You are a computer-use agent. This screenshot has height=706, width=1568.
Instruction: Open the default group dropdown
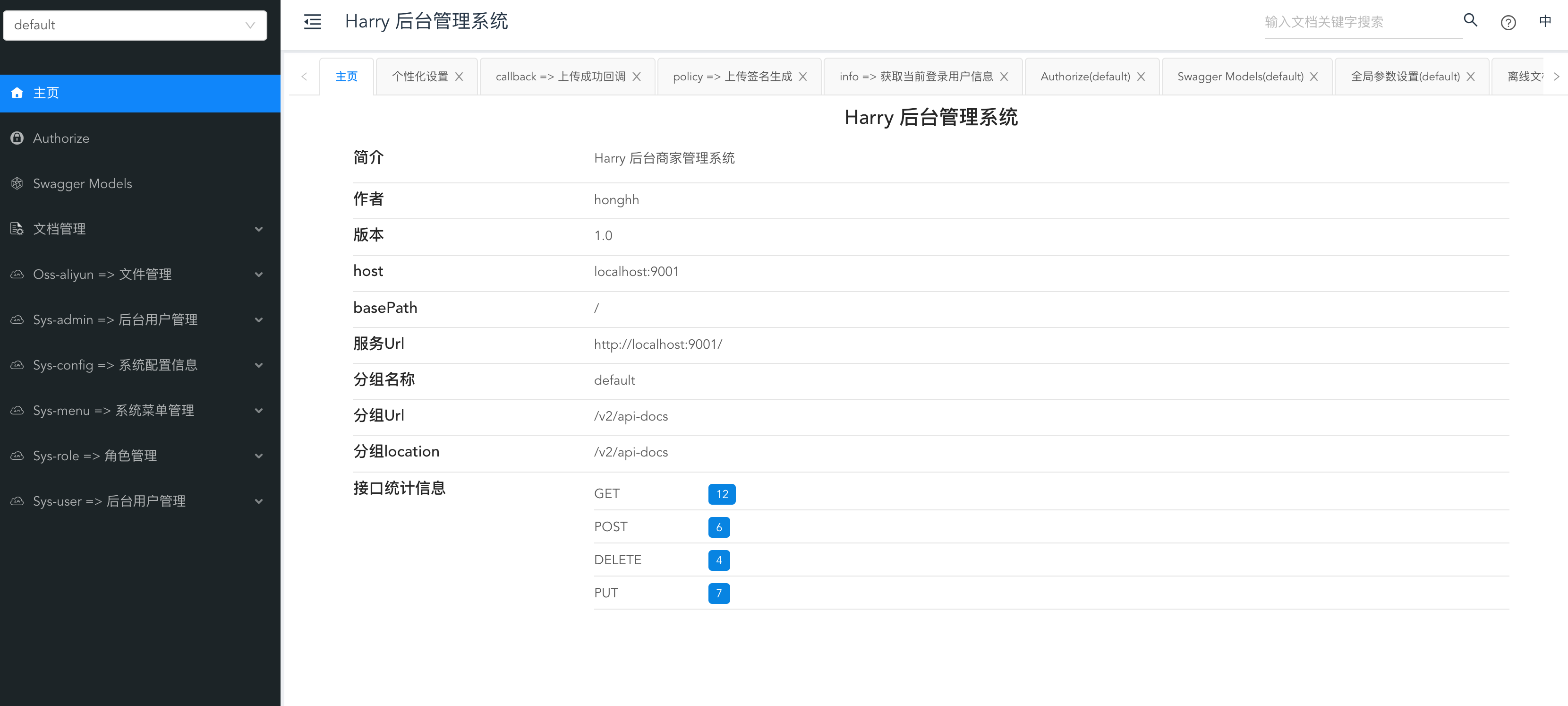[x=135, y=25]
